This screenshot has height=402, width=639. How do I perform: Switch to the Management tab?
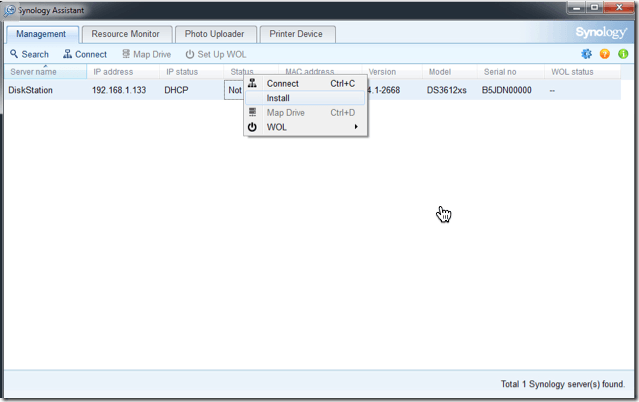[x=41, y=34]
